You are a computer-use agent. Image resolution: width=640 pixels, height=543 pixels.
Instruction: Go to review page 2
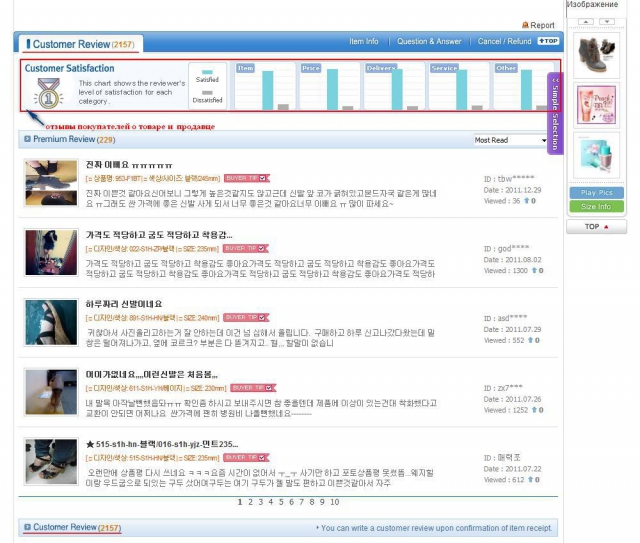click(x=250, y=502)
